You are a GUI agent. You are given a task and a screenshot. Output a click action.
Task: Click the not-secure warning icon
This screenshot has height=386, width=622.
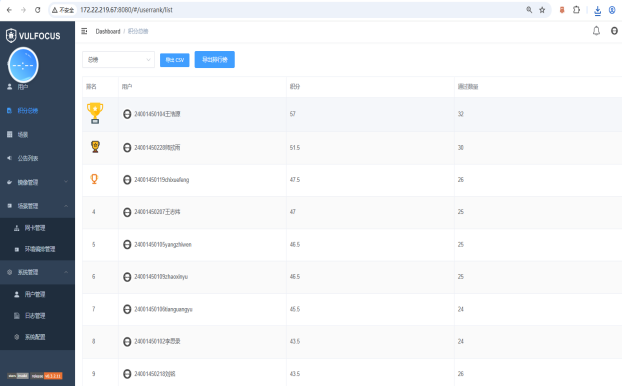pyautogui.click(x=55, y=10)
